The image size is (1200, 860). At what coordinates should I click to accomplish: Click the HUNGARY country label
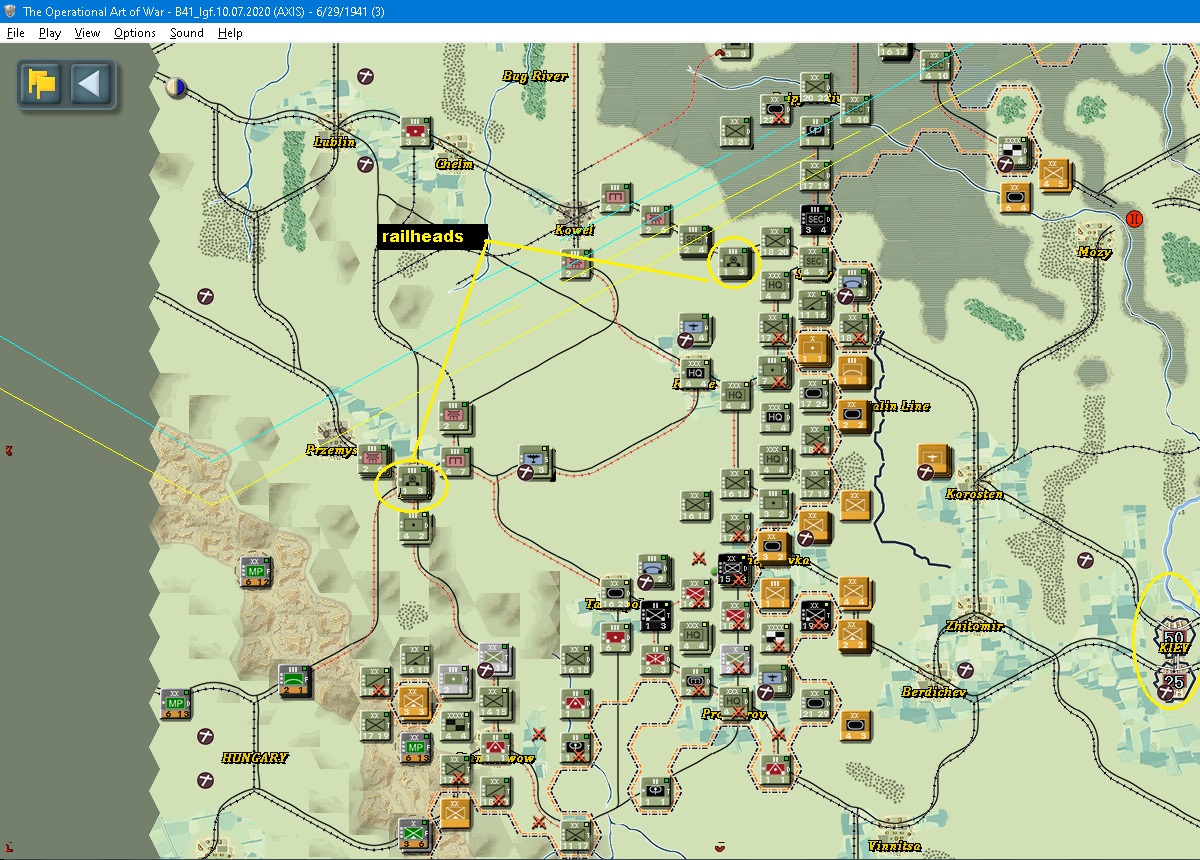click(x=255, y=758)
